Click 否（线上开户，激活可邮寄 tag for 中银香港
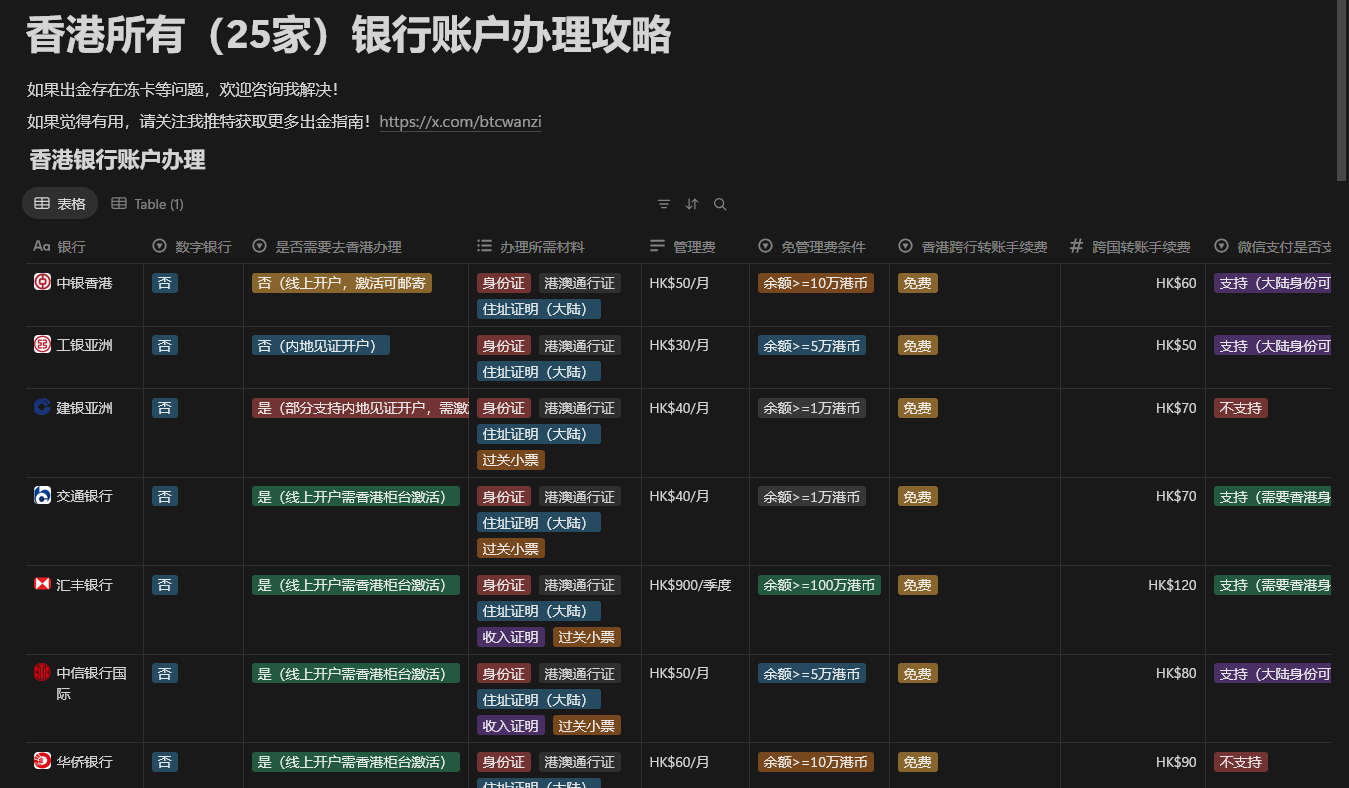 [342, 283]
